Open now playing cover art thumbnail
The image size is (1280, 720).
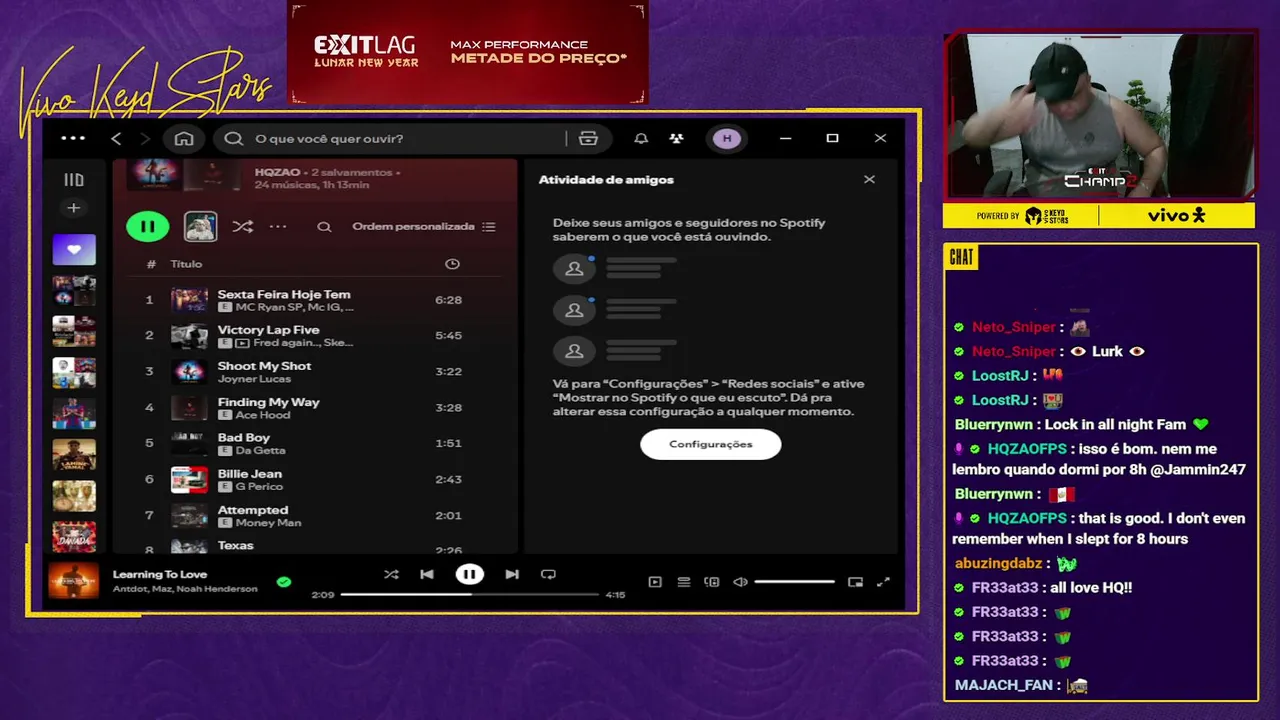[74, 581]
